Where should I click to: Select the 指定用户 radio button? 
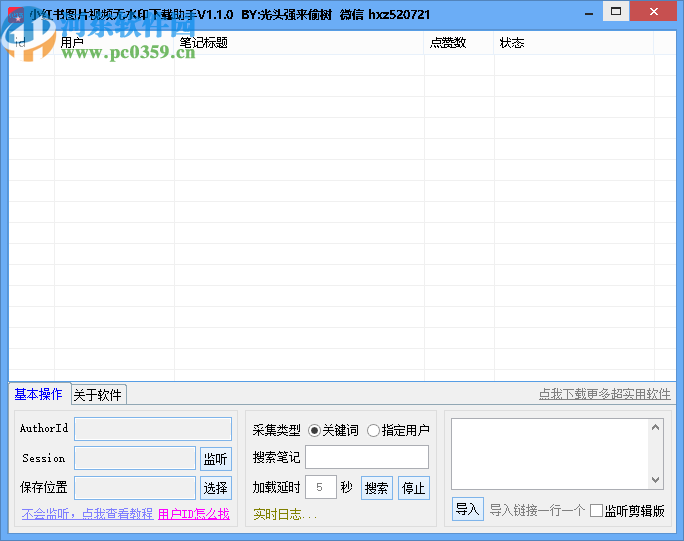(x=398, y=431)
